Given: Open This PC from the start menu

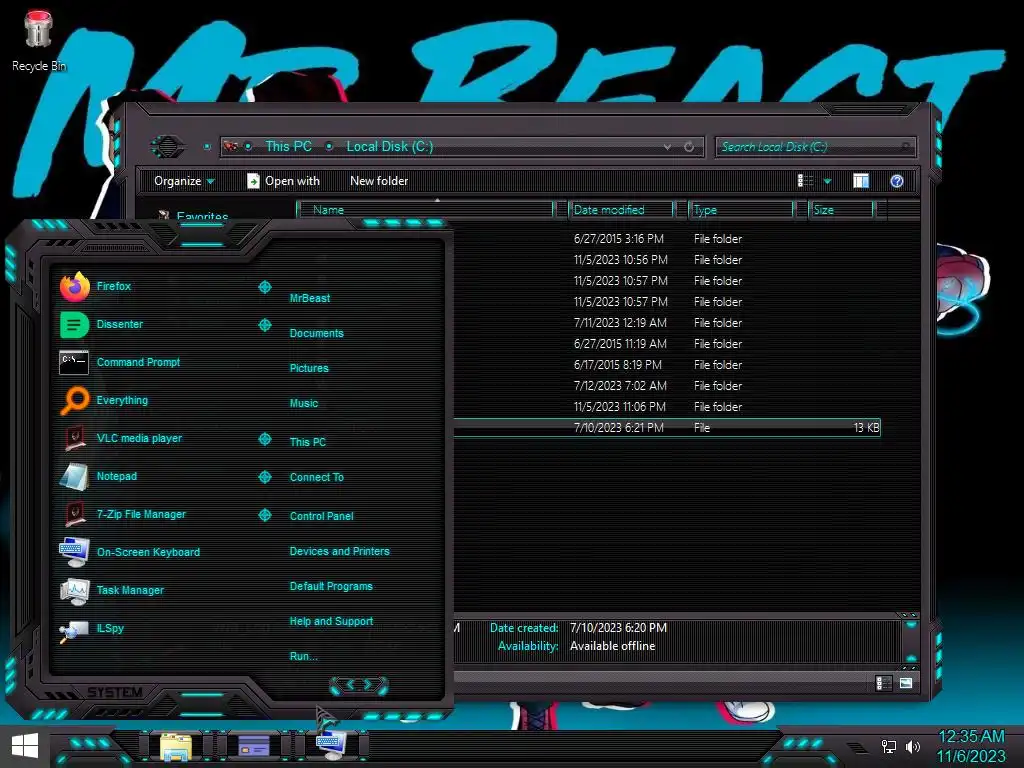Looking at the screenshot, I should (x=308, y=442).
